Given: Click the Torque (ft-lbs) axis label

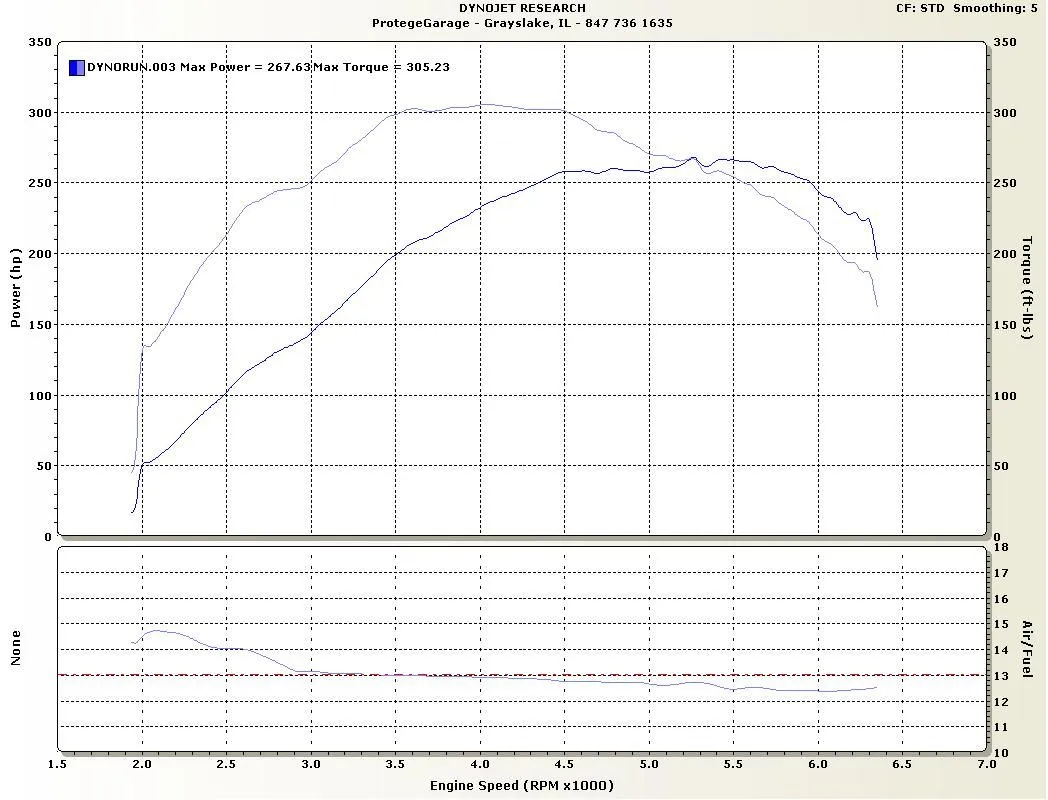Looking at the screenshot, I should (1027, 288).
